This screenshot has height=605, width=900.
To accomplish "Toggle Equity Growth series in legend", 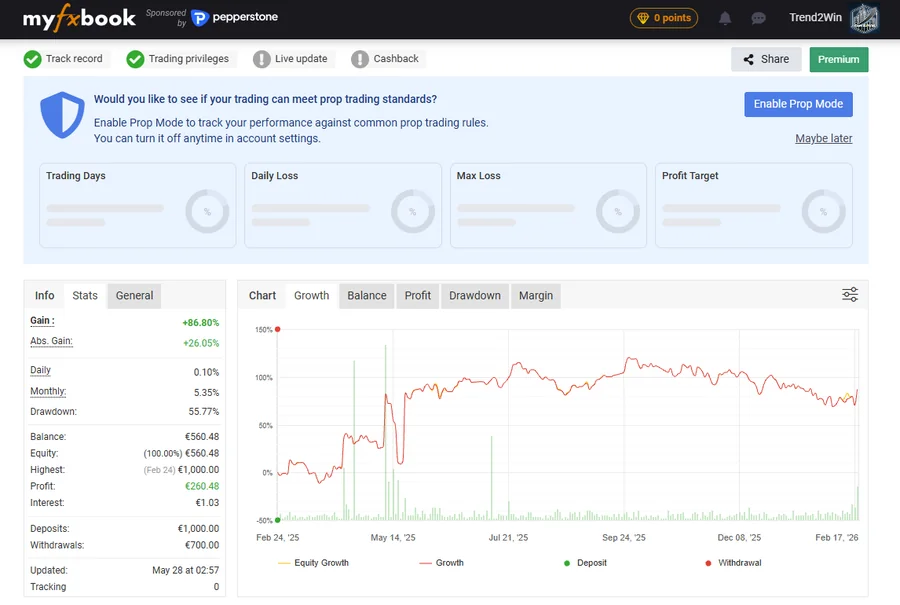I will click(x=313, y=563).
